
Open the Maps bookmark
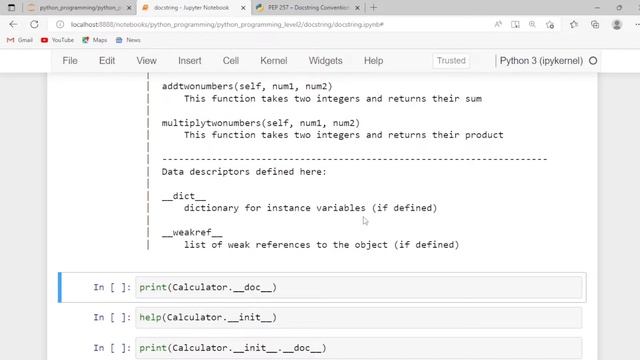[x=95, y=40]
